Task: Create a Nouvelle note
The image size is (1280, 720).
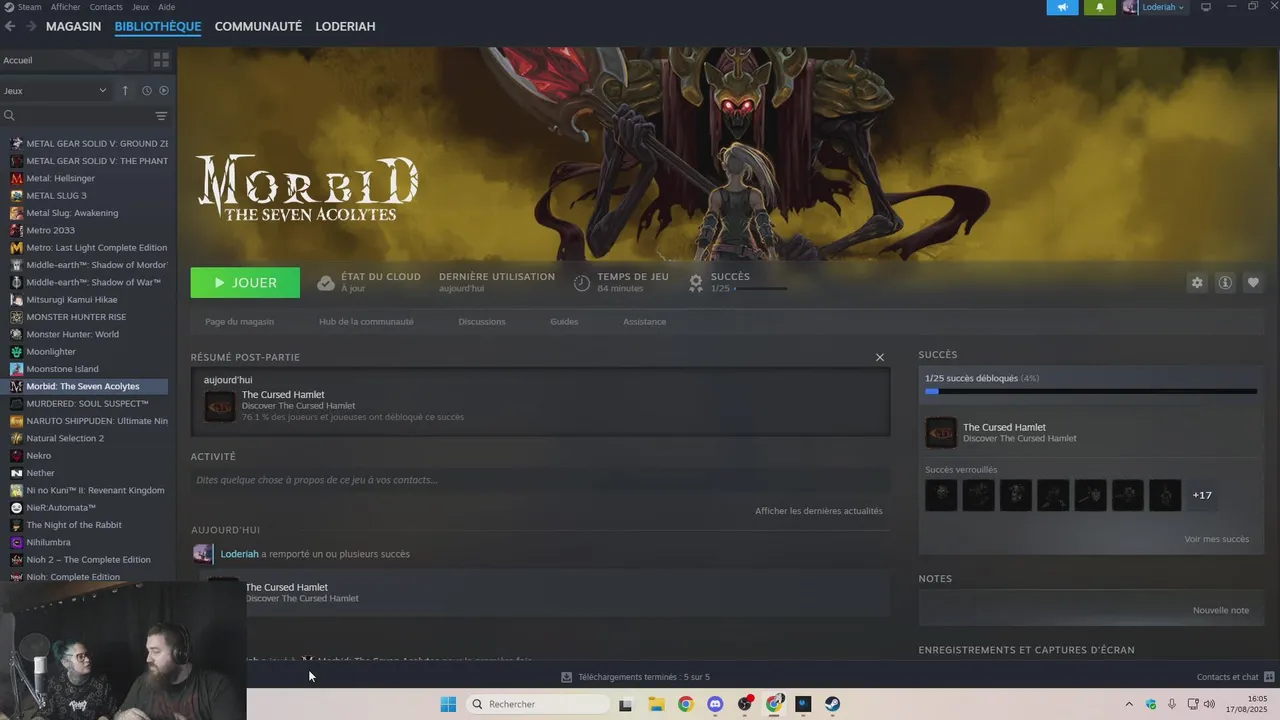Action: [1221, 610]
